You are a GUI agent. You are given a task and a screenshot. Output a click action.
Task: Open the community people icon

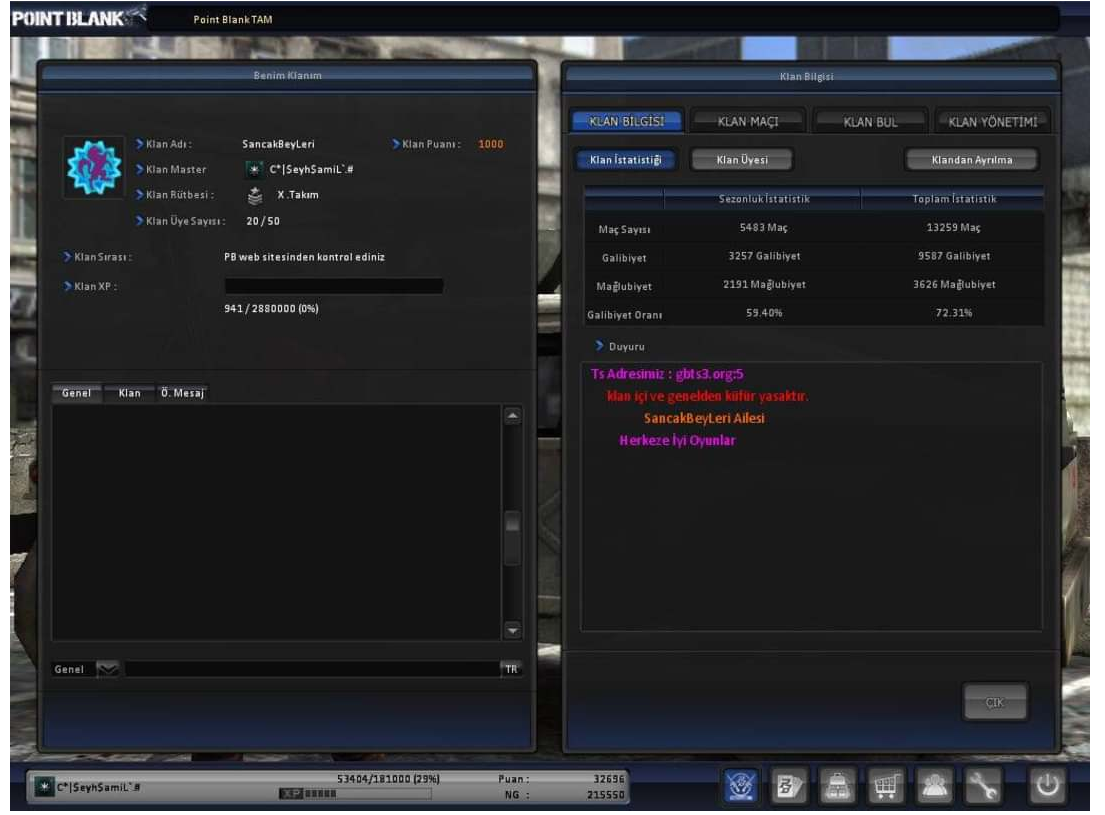(x=934, y=785)
